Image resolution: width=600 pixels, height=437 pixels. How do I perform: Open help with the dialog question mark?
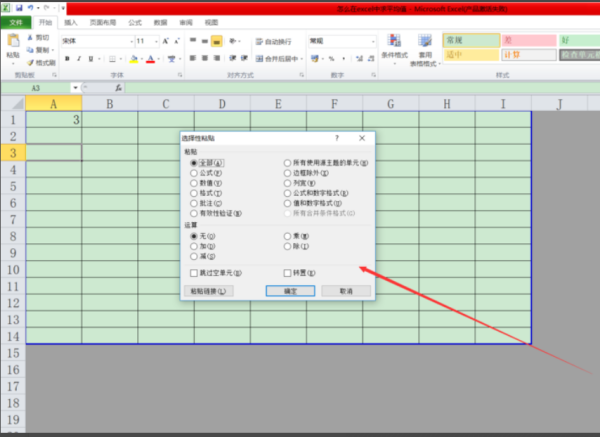tap(337, 138)
